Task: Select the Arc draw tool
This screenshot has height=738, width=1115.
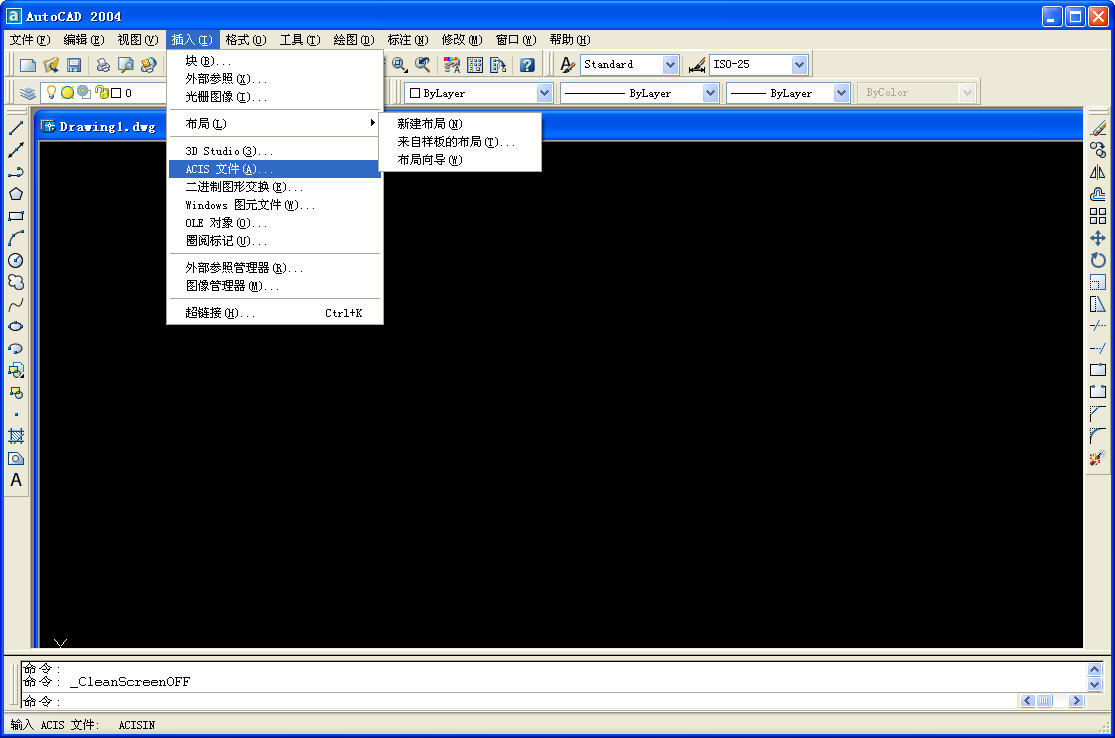Action: tap(16, 238)
